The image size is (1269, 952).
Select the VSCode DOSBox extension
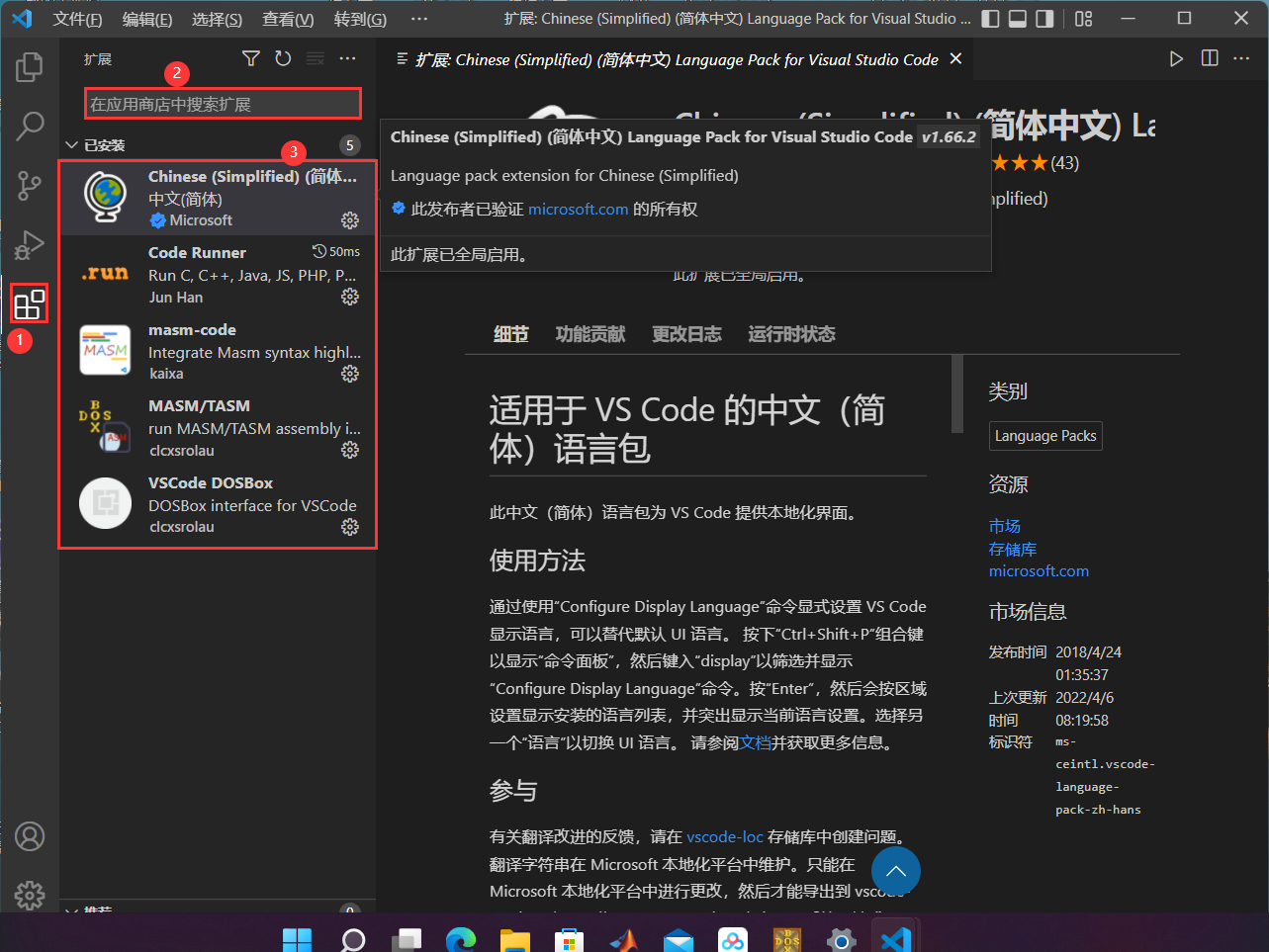pos(218,504)
